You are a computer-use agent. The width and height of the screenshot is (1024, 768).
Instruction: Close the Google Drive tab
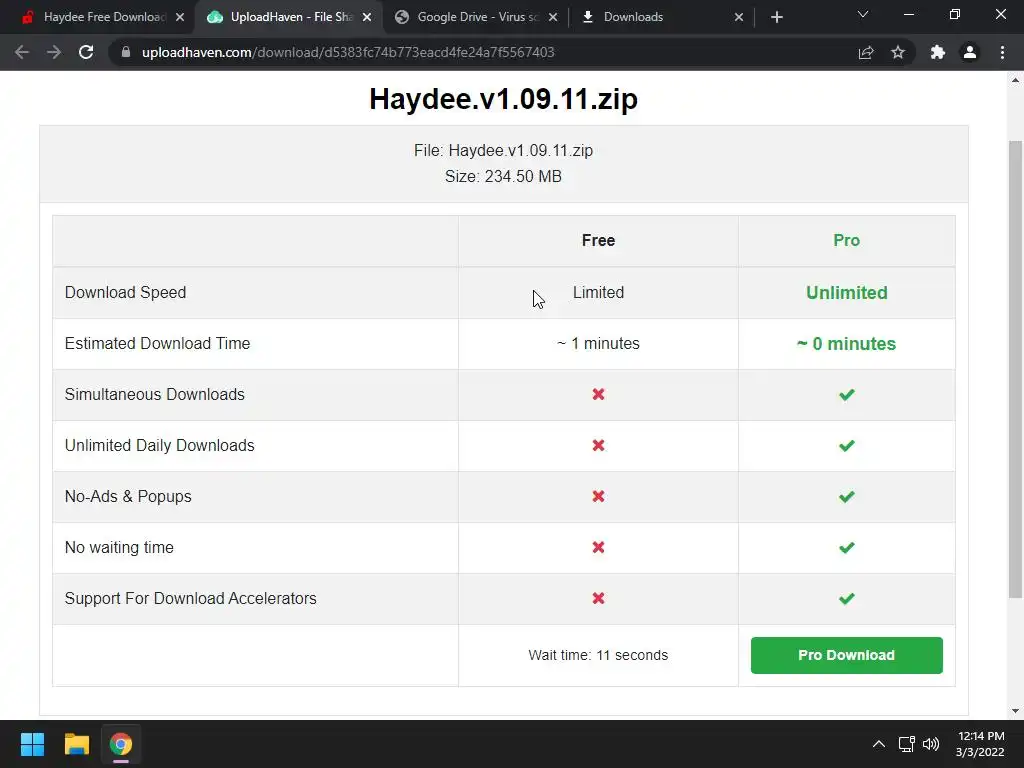tap(553, 17)
